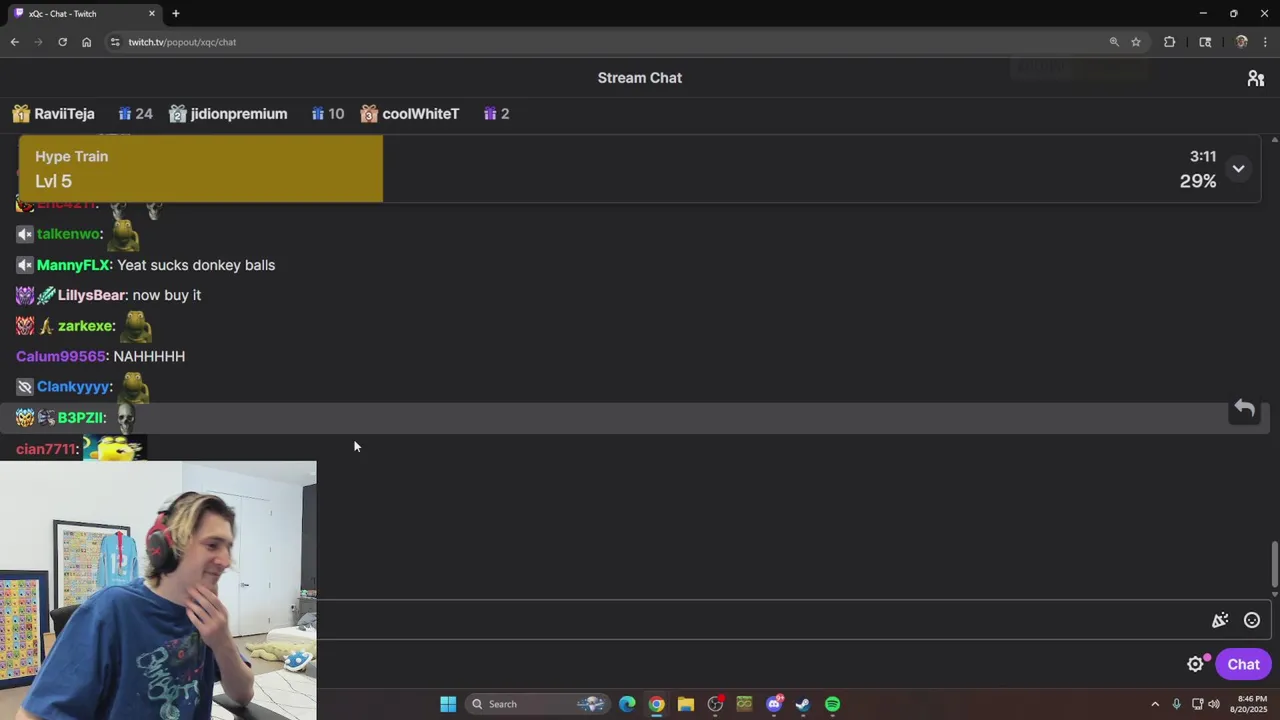Click the muted speaker badge beside talkenwo
The width and height of the screenshot is (1280, 720).
25,234
